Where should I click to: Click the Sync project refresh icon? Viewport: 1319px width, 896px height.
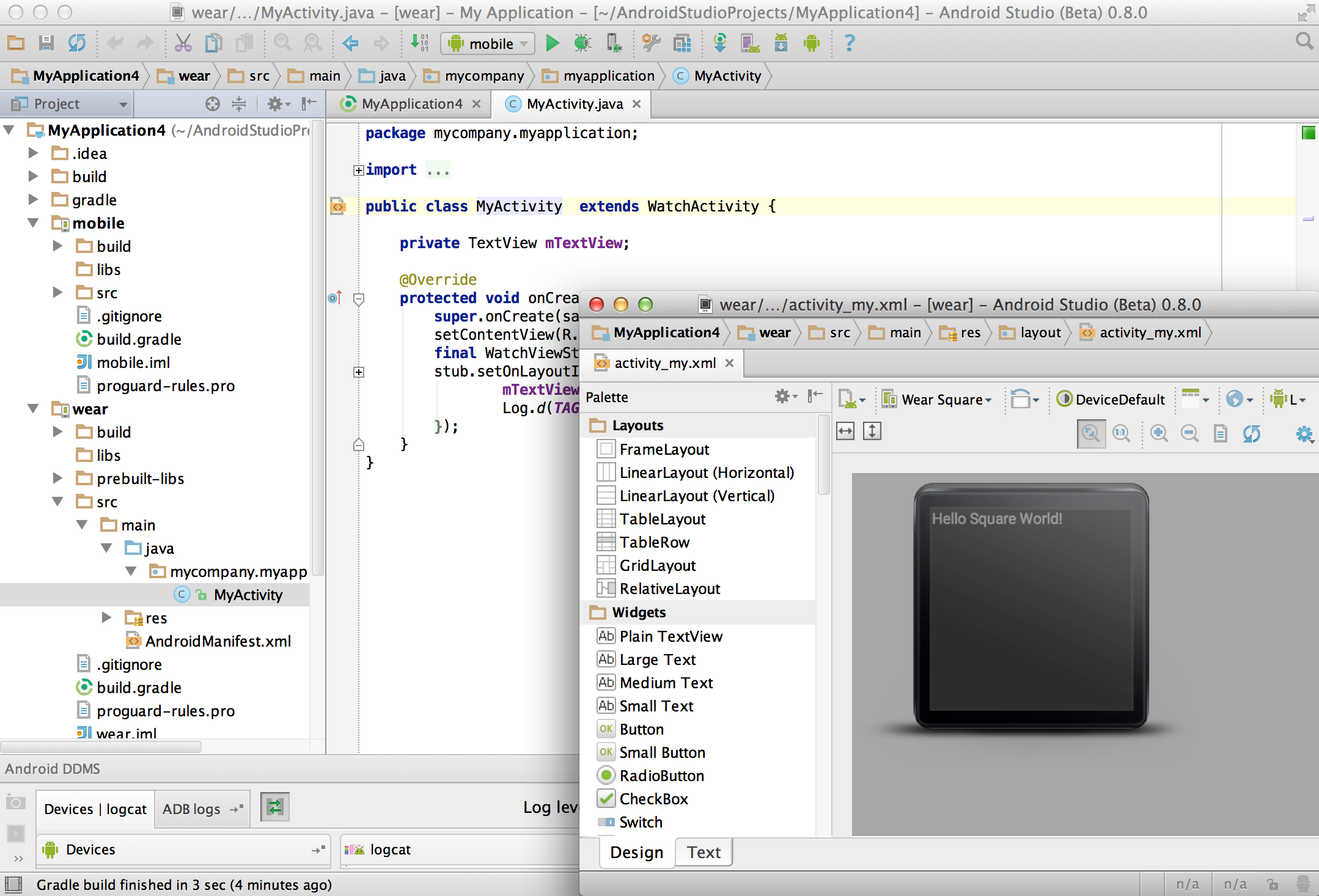(77, 43)
